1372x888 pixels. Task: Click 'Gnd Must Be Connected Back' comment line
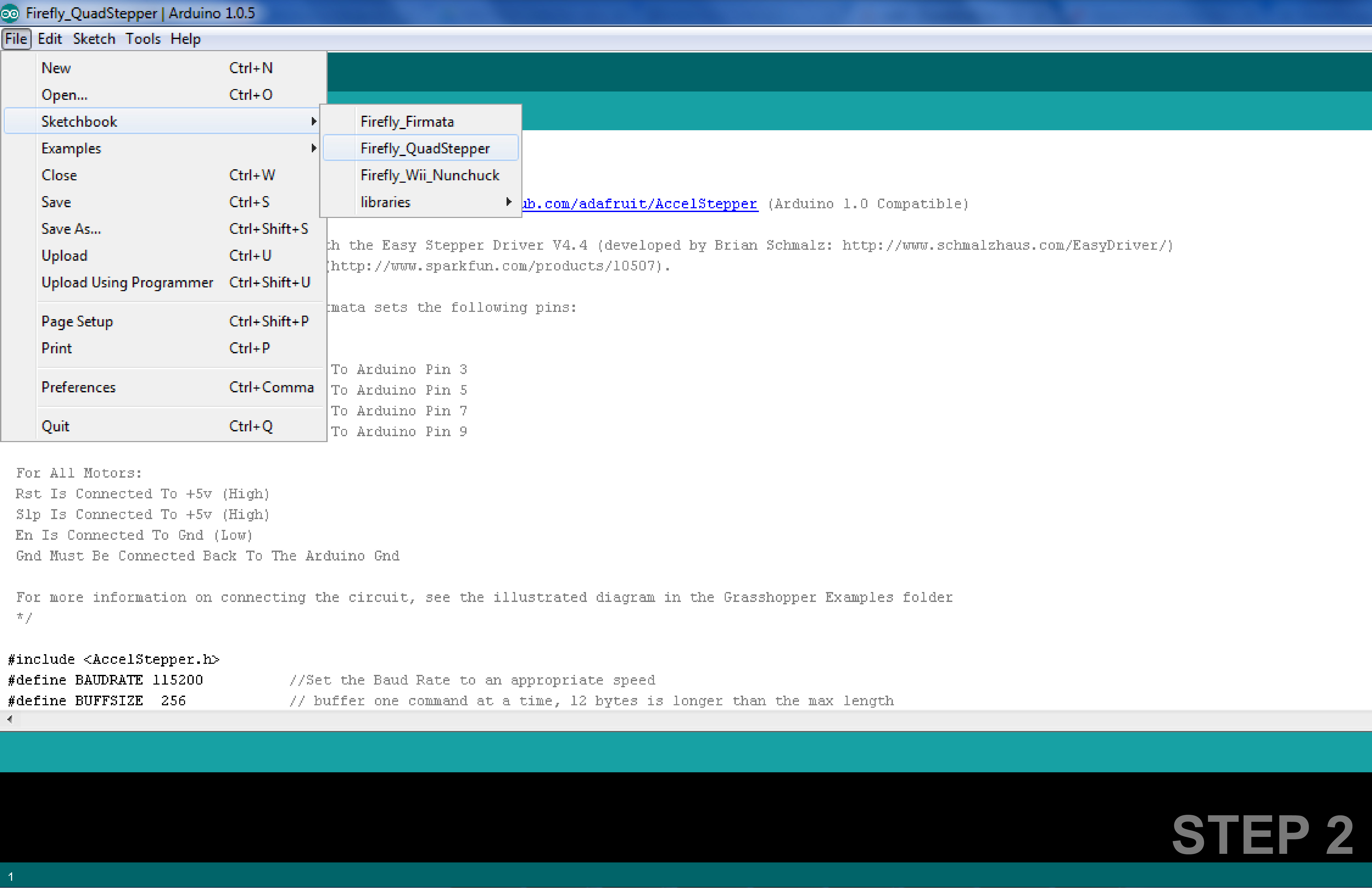pos(207,556)
